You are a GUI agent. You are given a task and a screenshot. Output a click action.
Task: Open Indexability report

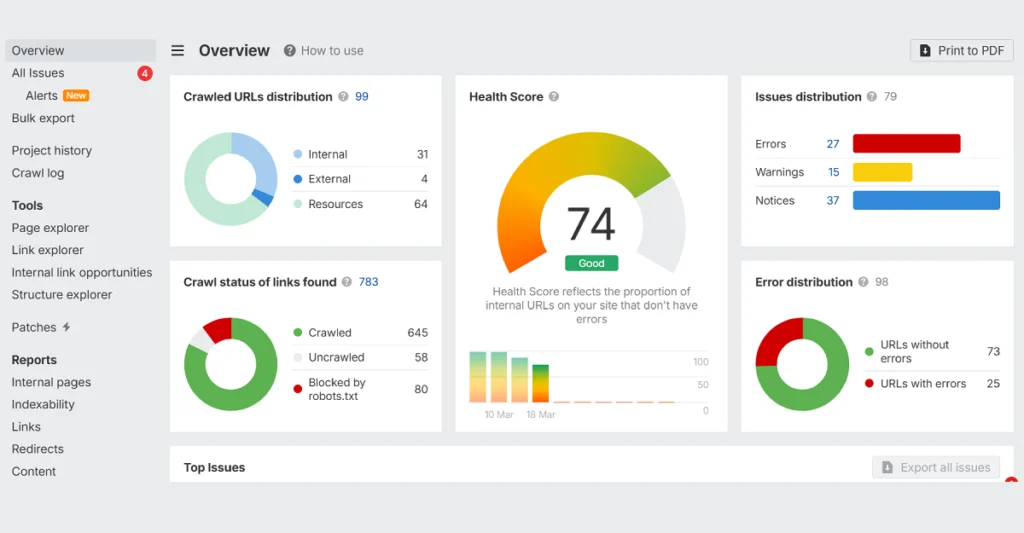pyautogui.click(x=43, y=404)
